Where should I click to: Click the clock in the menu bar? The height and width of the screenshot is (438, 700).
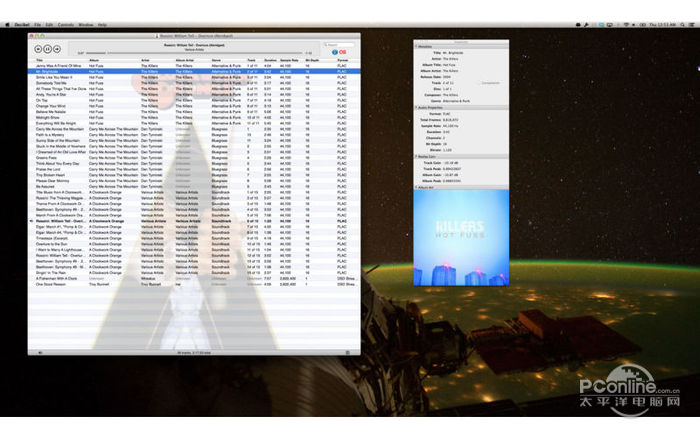click(x=662, y=25)
